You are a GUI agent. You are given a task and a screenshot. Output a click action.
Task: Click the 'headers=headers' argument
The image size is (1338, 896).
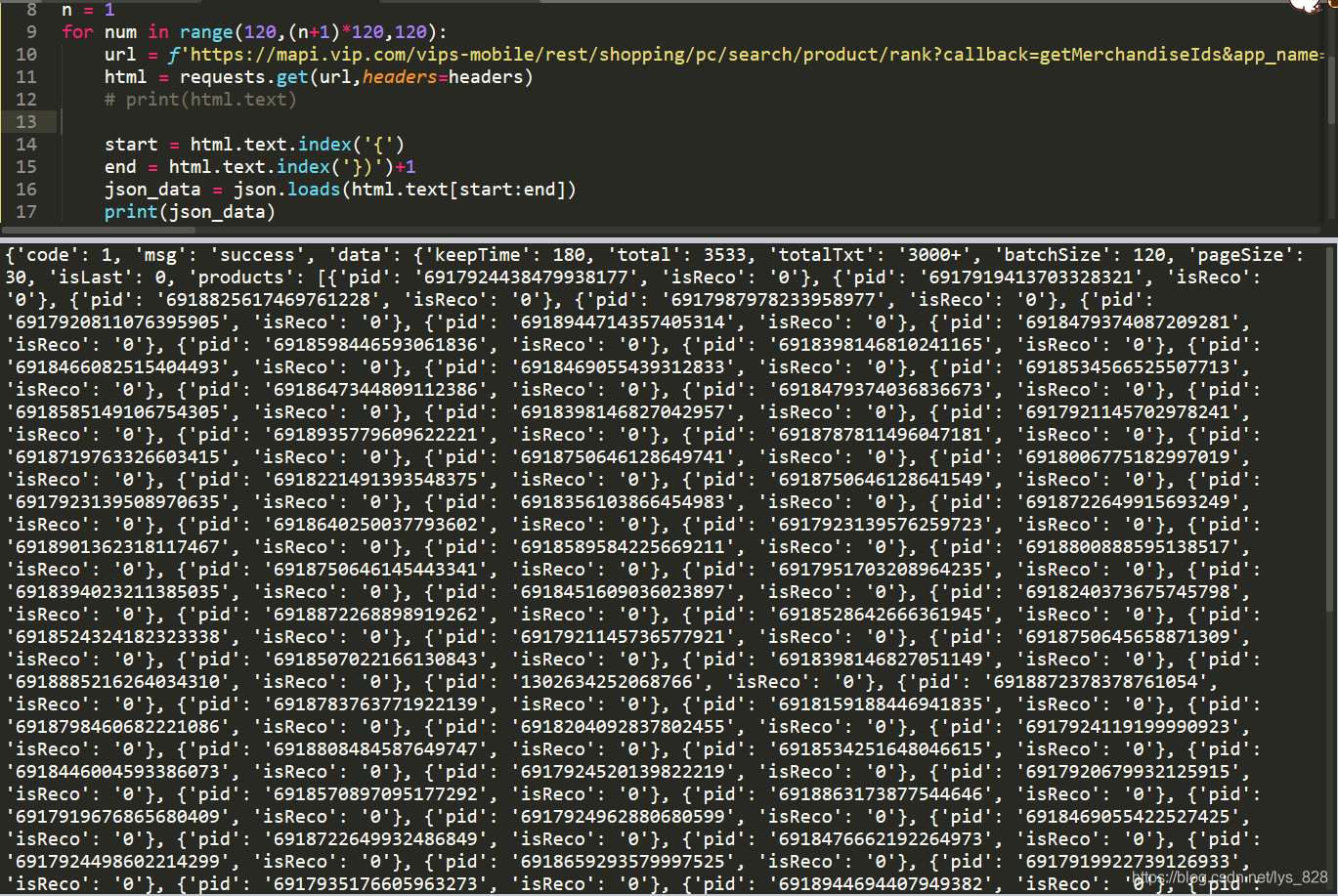[444, 77]
